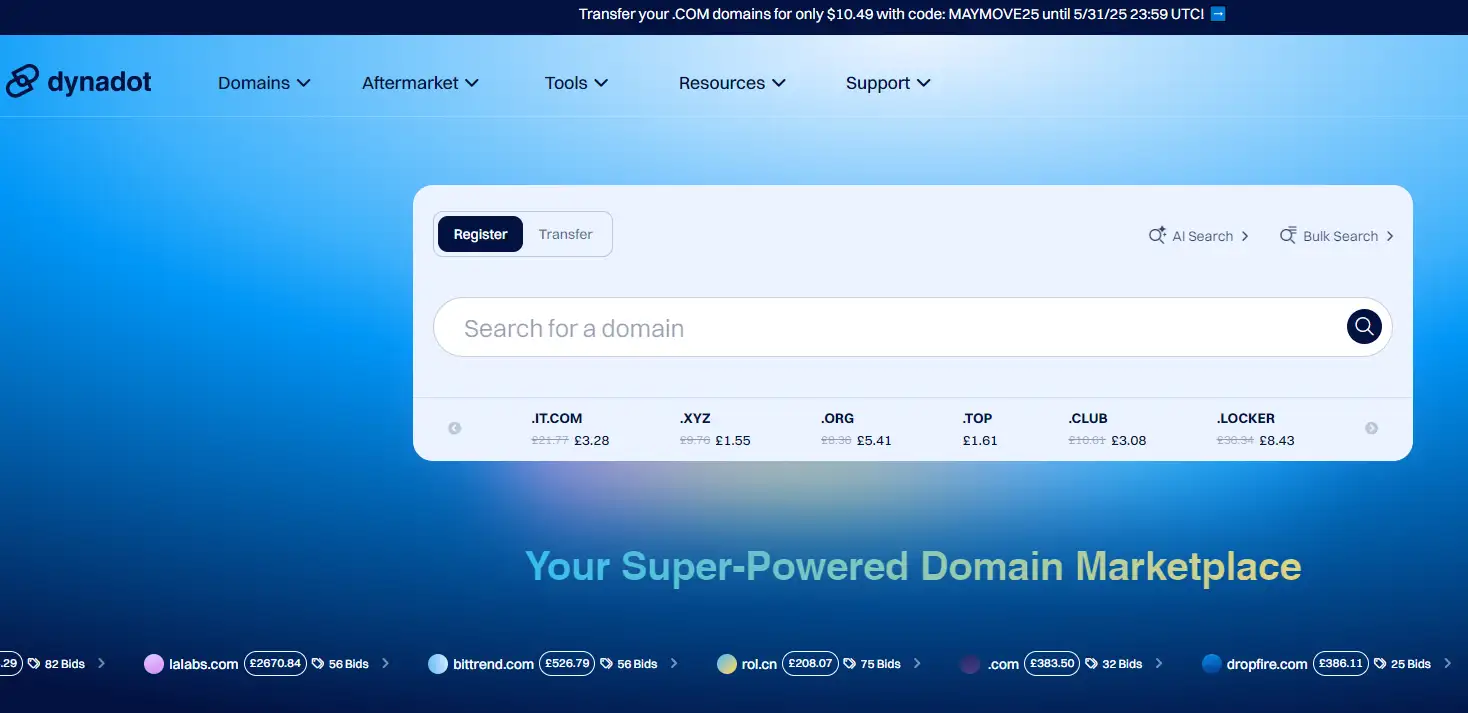Click chevron after bittrend.com 56 Bids
This screenshot has height=713, width=1468.
click(x=674, y=663)
